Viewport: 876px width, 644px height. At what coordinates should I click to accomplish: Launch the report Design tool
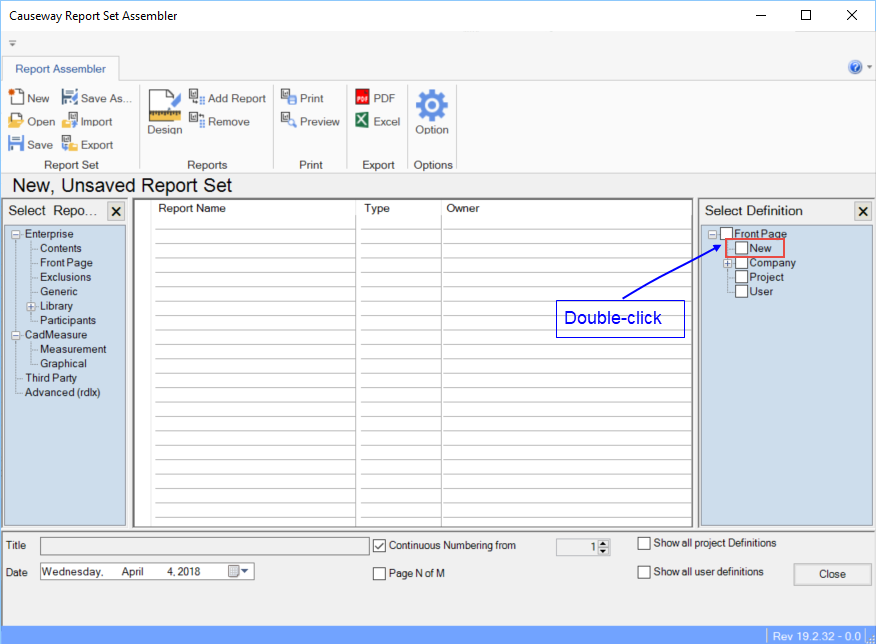pos(165,112)
